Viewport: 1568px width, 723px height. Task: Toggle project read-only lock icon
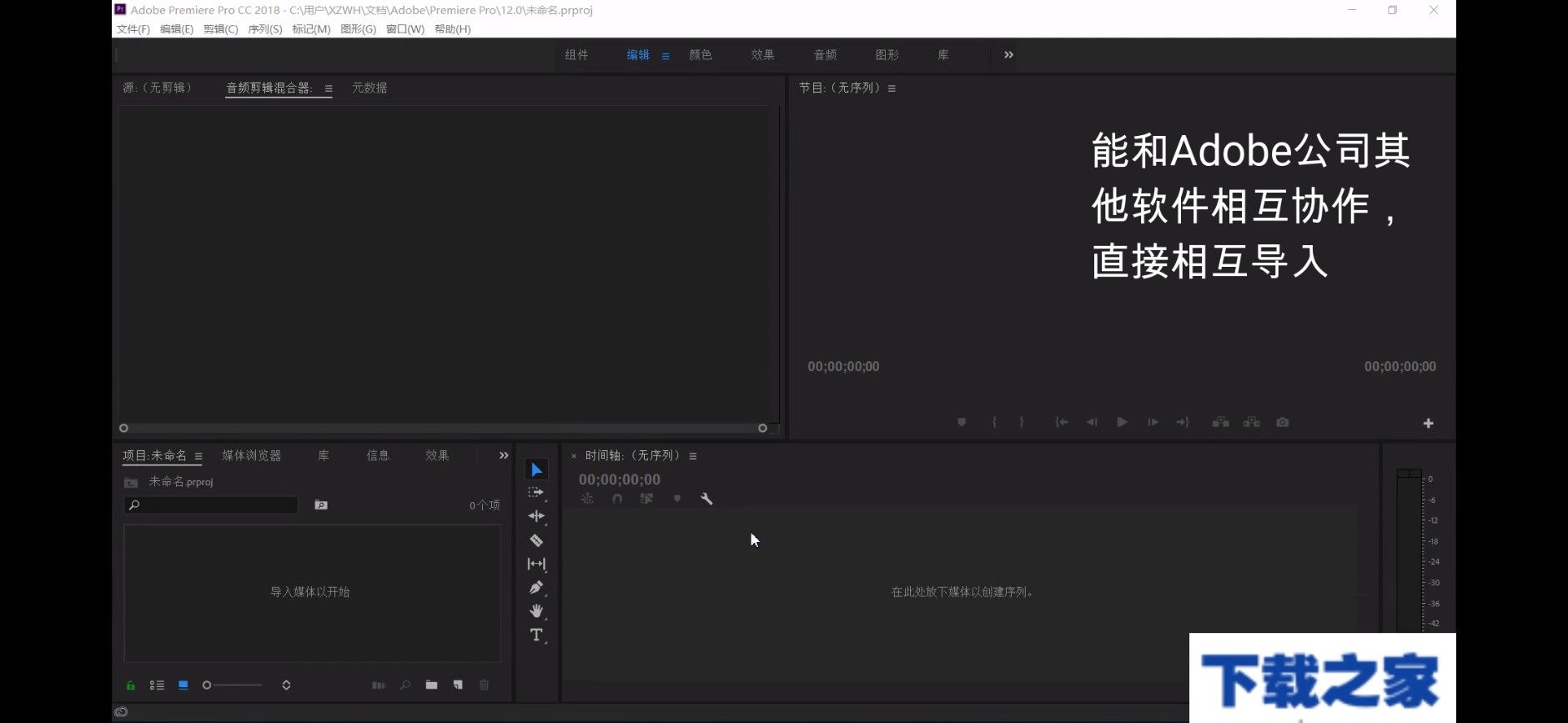pyautogui.click(x=131, y=685)
